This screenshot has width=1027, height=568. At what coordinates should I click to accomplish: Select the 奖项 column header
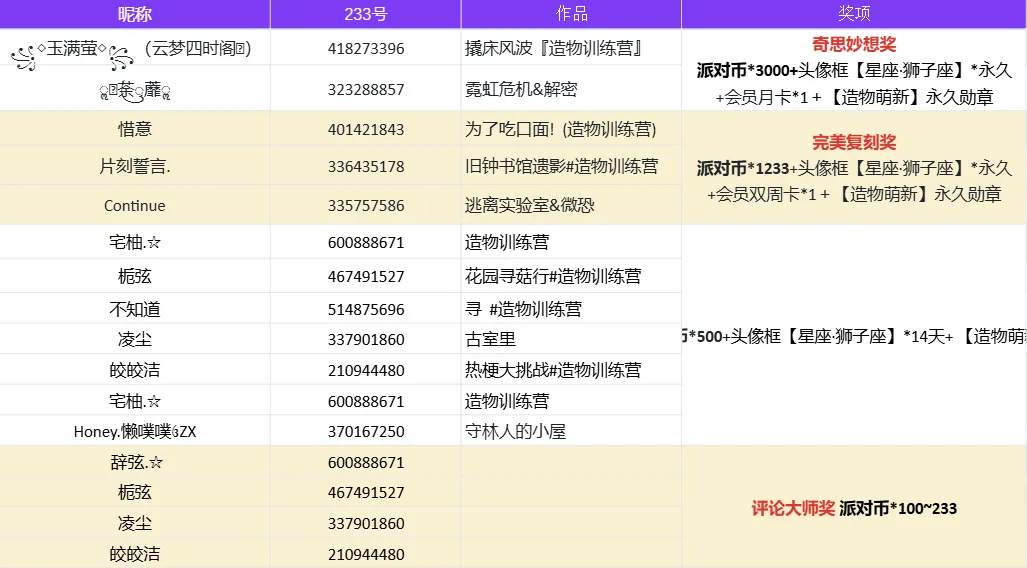click(x=854, y=14)
